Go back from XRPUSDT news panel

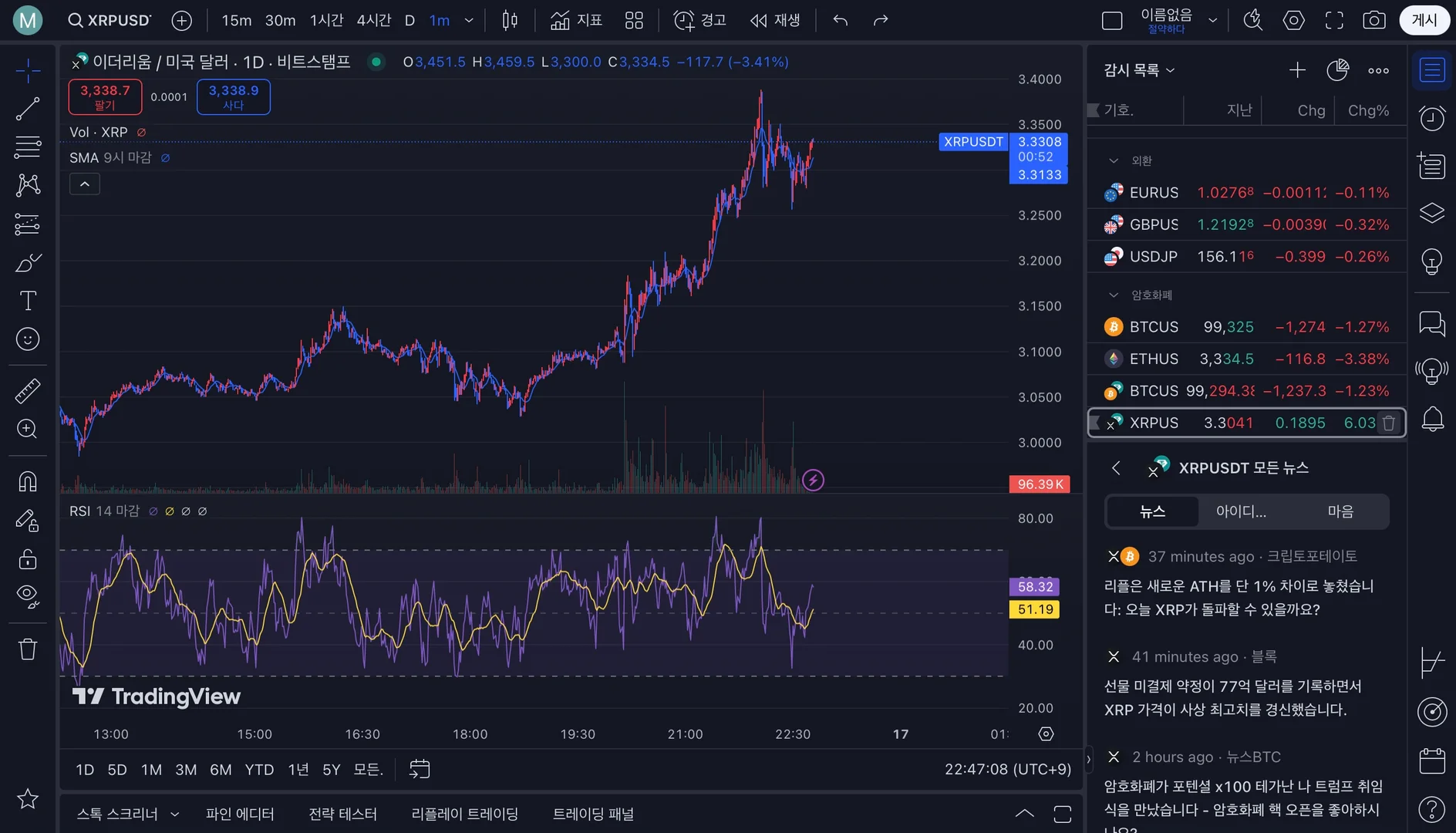pyautogui.click(x=1116, y=468)
